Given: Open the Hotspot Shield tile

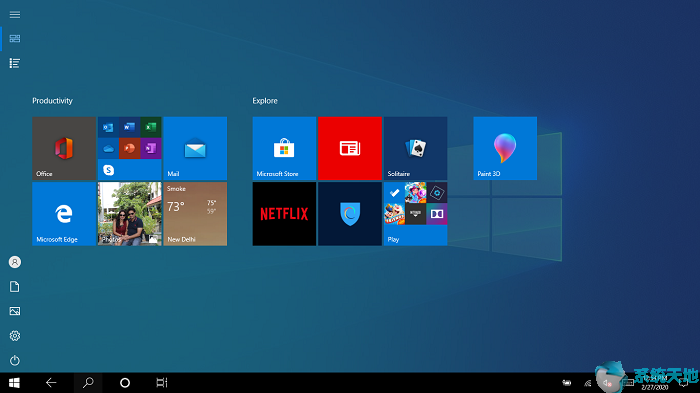Looking at the screenshot, I should [350, 213].
